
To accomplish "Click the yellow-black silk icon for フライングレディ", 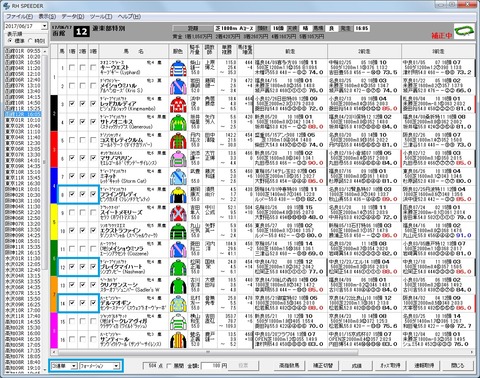I will click(x=178, y=195).
